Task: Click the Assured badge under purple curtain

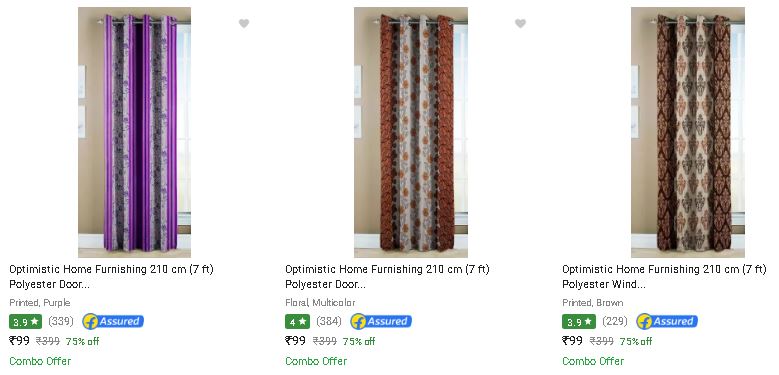Action: click(x=113, y=321)
